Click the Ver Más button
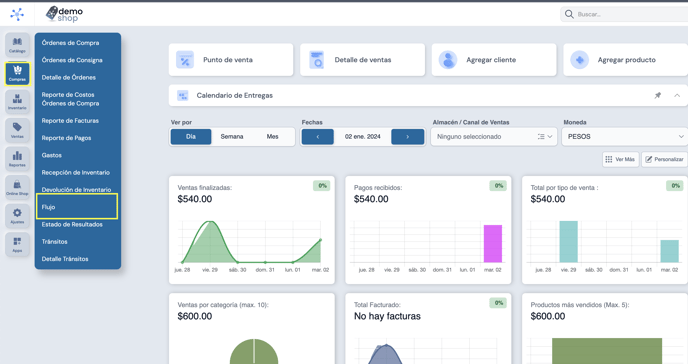The height and width of the screenshot is (364, 688). click(x=620, y=160)
